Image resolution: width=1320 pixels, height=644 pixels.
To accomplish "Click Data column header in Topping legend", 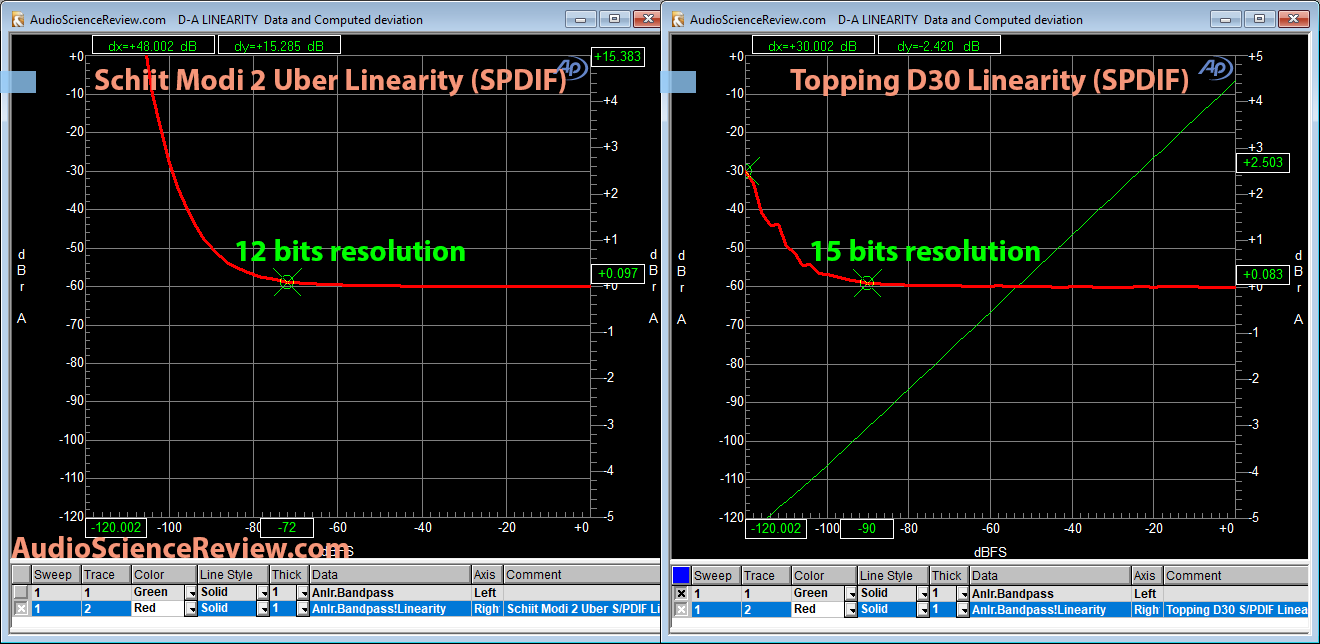I will click(x=1050, y=575).
